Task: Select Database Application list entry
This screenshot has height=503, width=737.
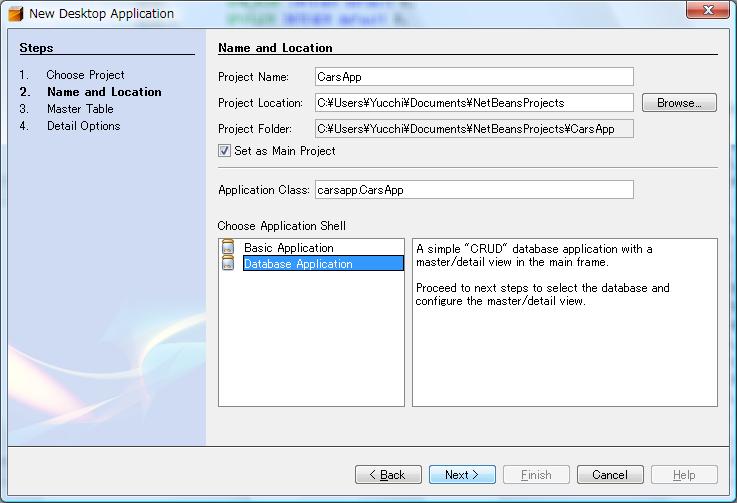Action: [298, 264]
